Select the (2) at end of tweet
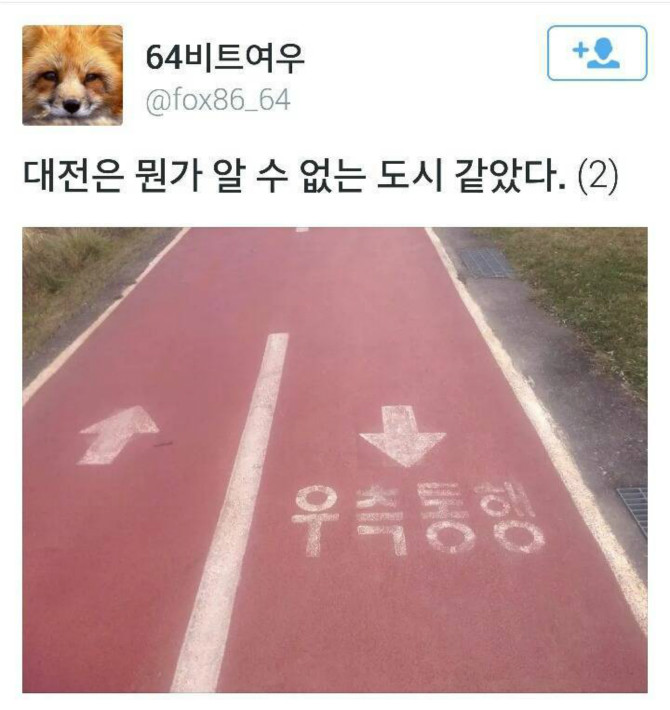This screenshot has height=710, width=670. click(598, 176)
